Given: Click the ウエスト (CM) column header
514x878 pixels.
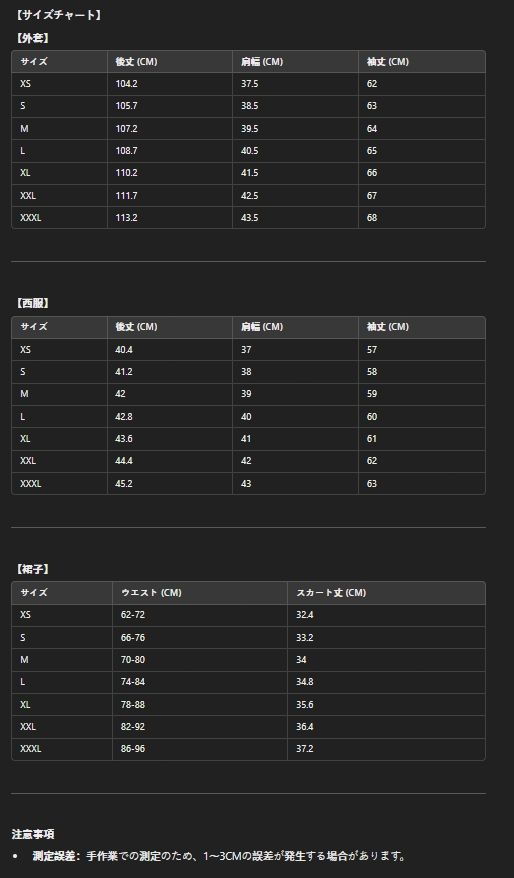Looking at the screenshot, I should tap(151, 593).
